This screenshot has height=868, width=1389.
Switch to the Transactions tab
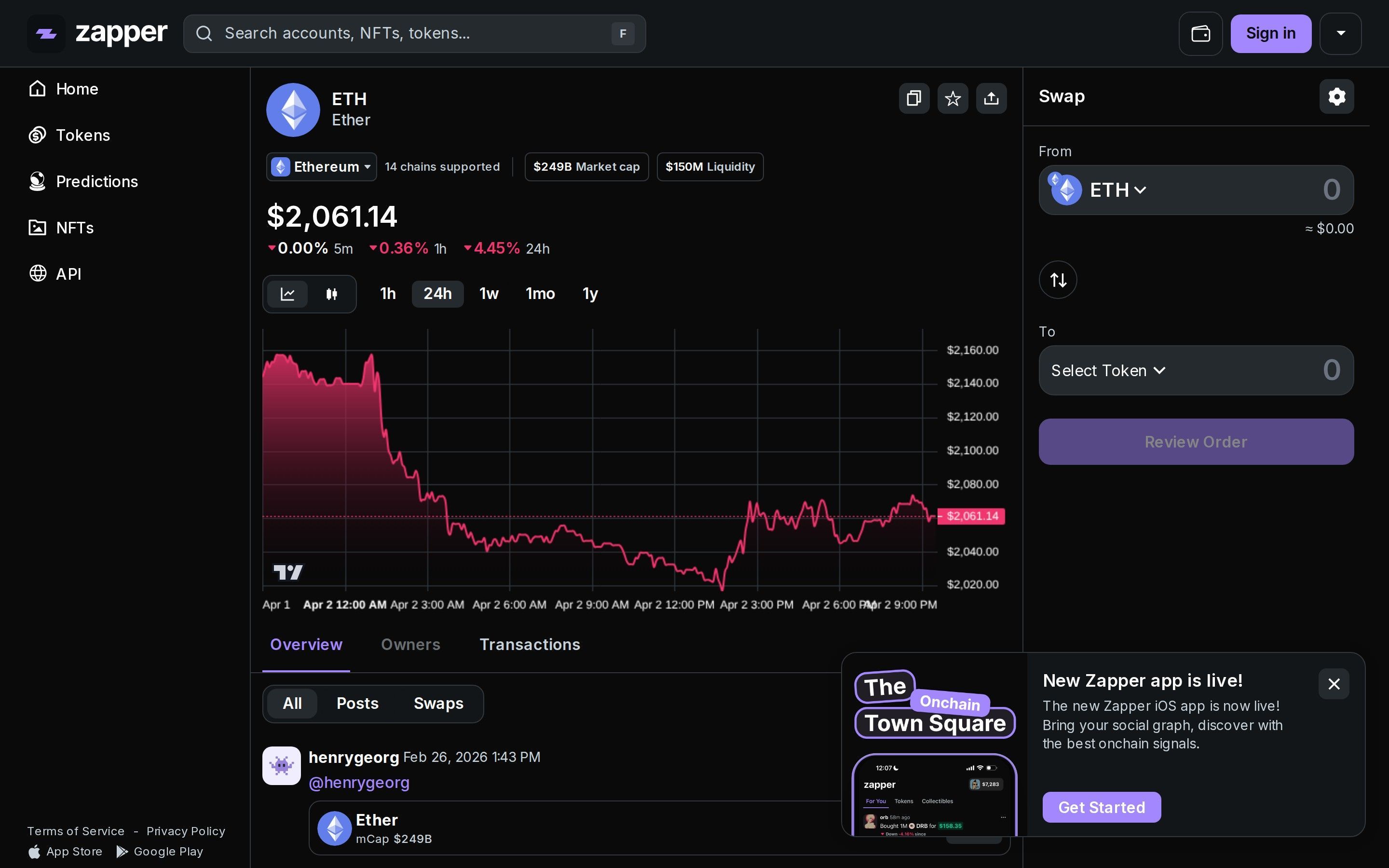529,645
